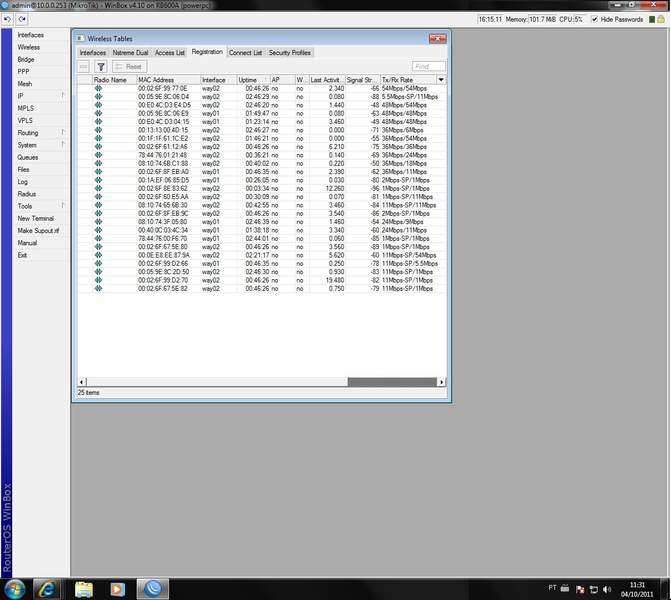The width and height of the screenshot is (671, 600).
Task: Click New Terminal in the sidebar
Action: (36, 218)
